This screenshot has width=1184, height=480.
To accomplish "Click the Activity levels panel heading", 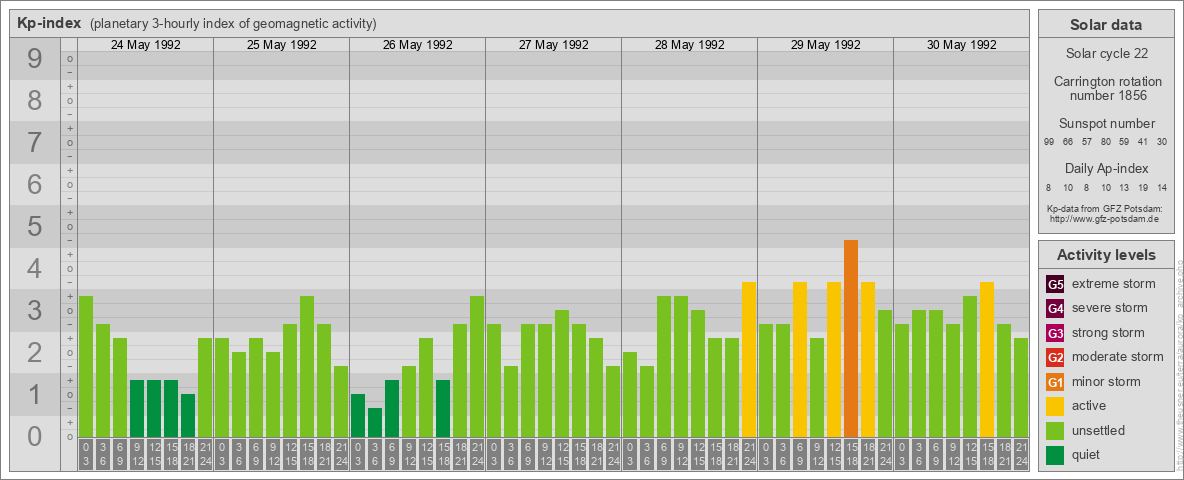I will tap(1106, 255).
